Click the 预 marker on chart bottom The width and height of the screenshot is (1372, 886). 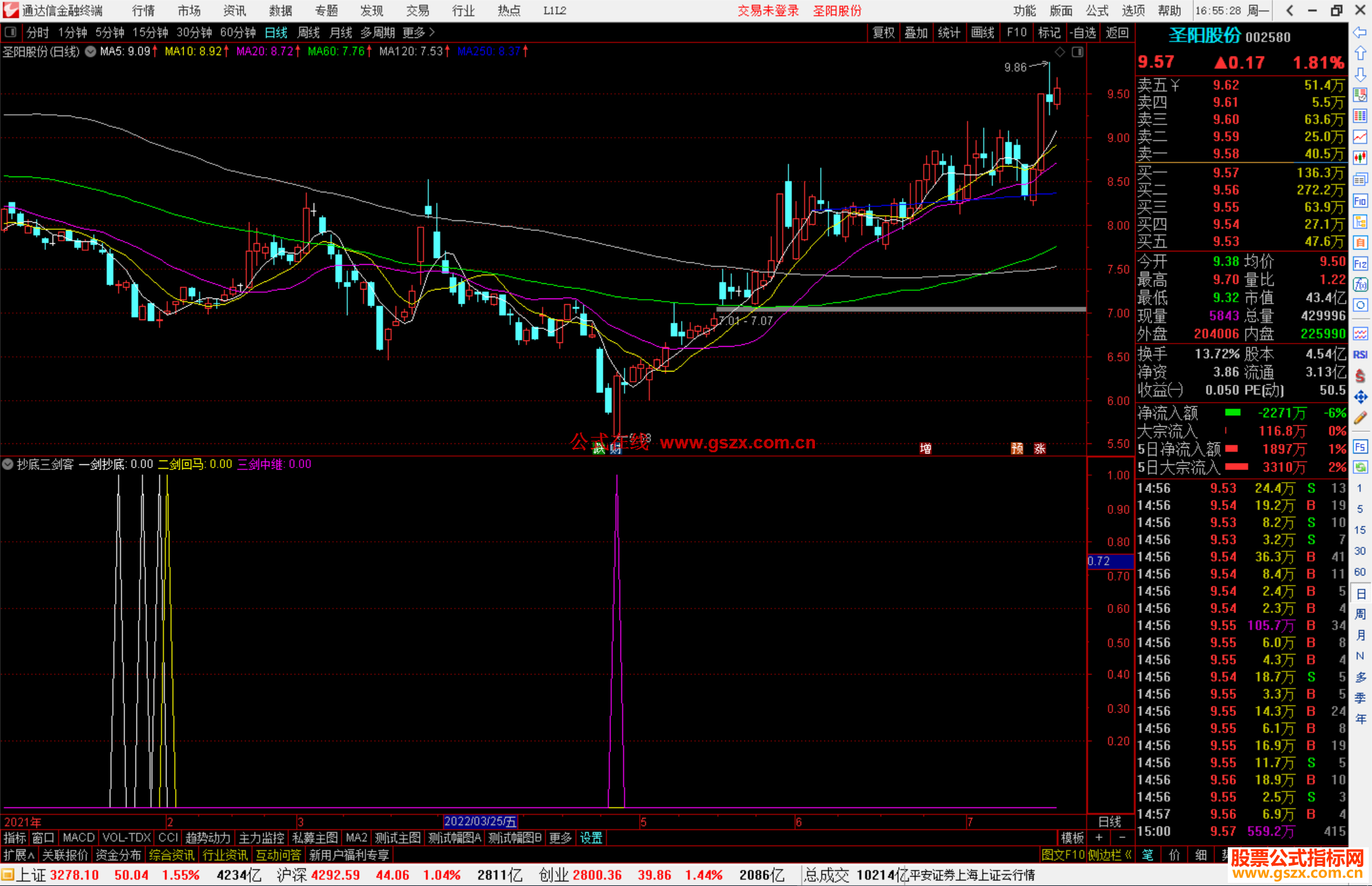click(1017, 448)
